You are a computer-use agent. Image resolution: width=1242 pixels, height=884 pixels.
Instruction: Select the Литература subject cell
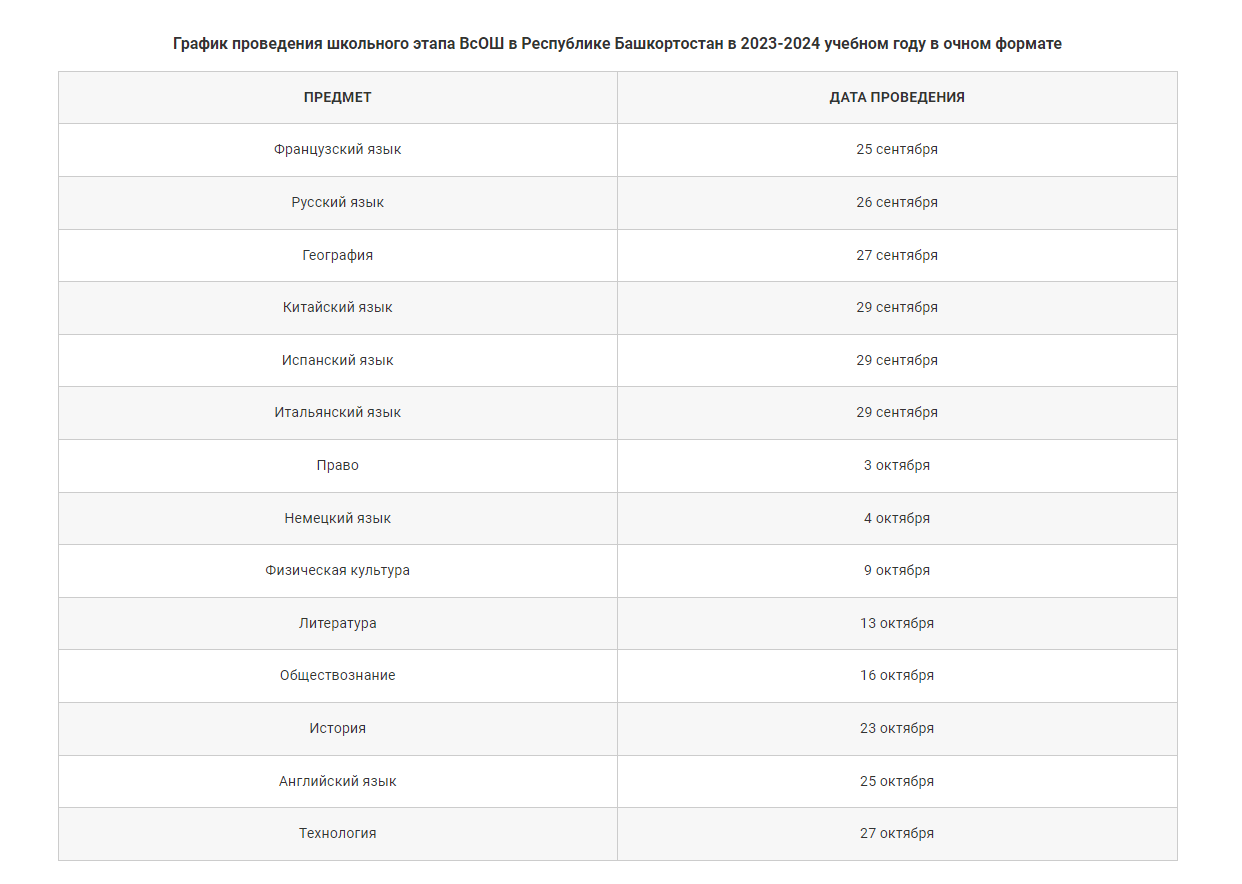tap(338, 624)
